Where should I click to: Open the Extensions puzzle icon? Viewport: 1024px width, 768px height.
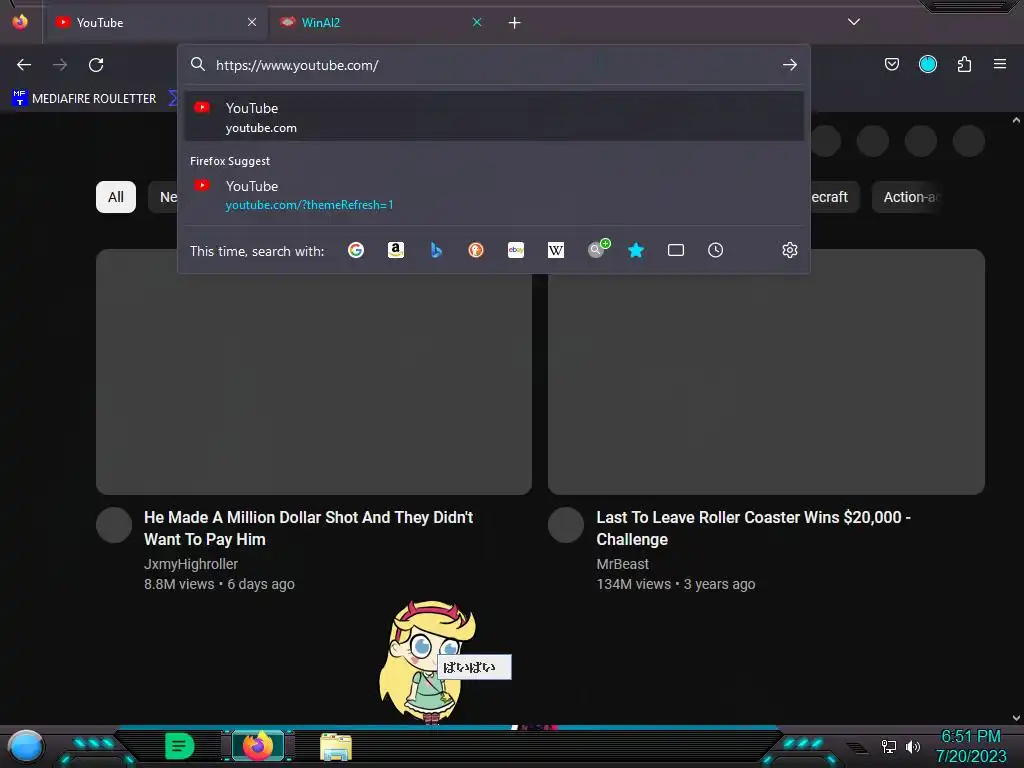(964, 64)
